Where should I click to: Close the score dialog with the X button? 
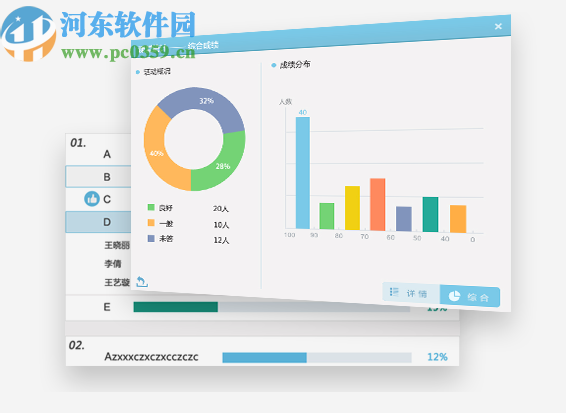(x=498, y=26)
